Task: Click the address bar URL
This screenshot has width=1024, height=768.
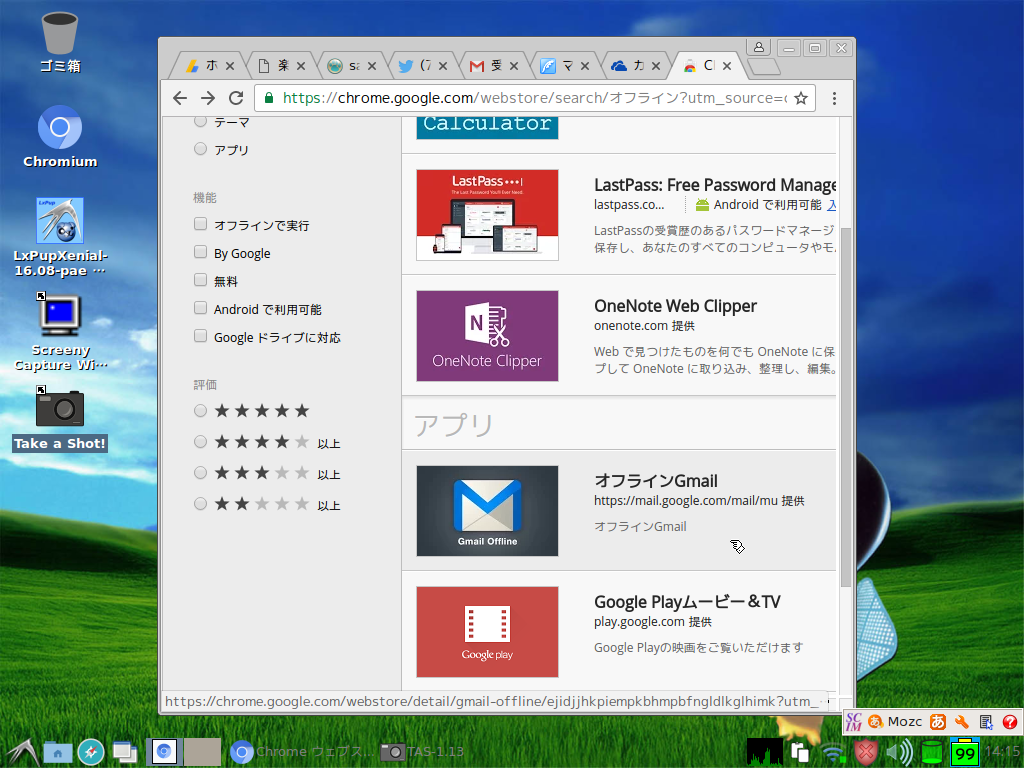Action: click(x=534, y=98)
